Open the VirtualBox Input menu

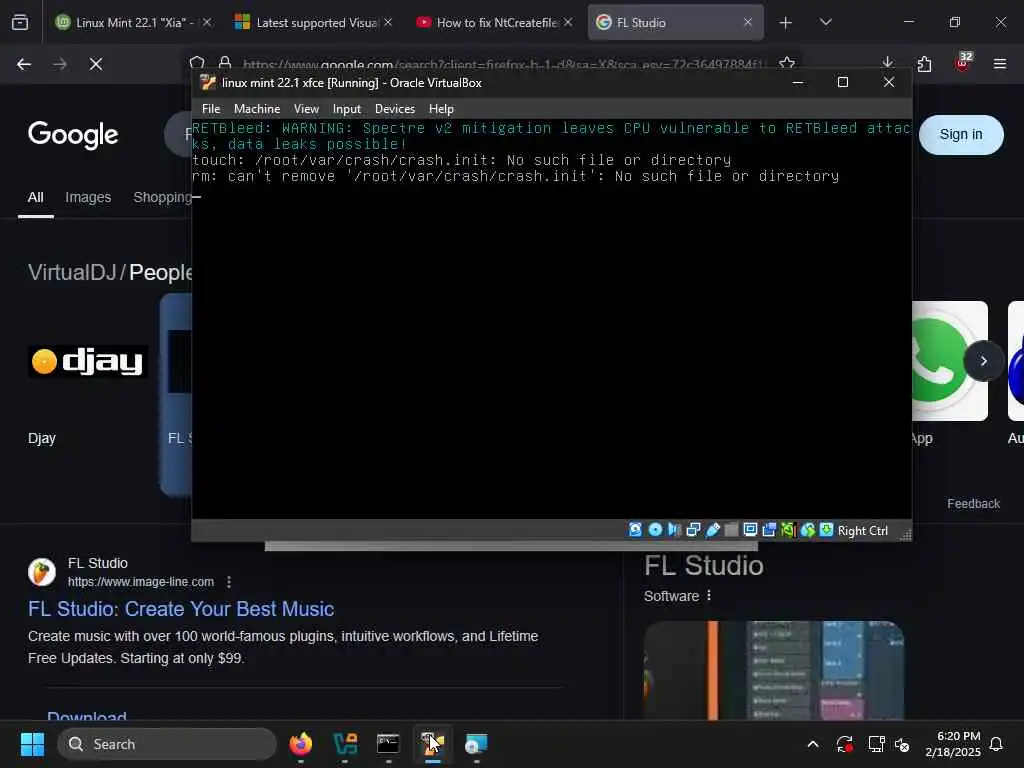point(347,109)
